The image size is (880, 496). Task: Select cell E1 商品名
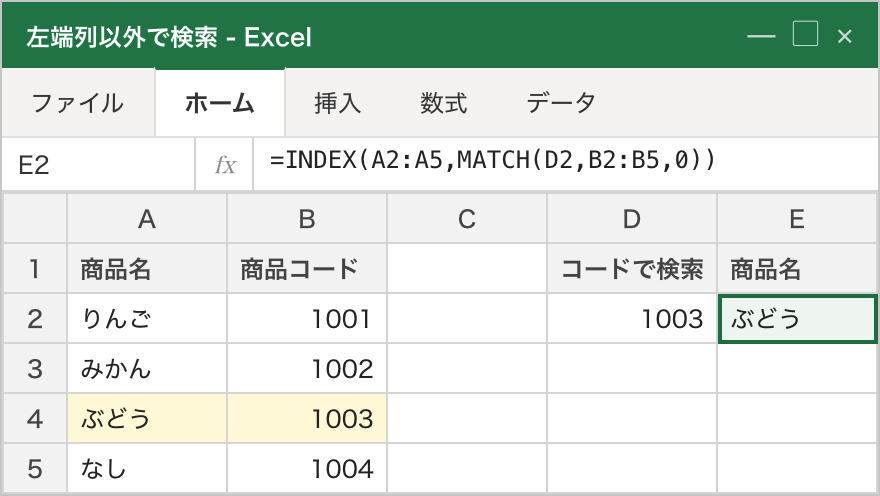click(797, 268)
